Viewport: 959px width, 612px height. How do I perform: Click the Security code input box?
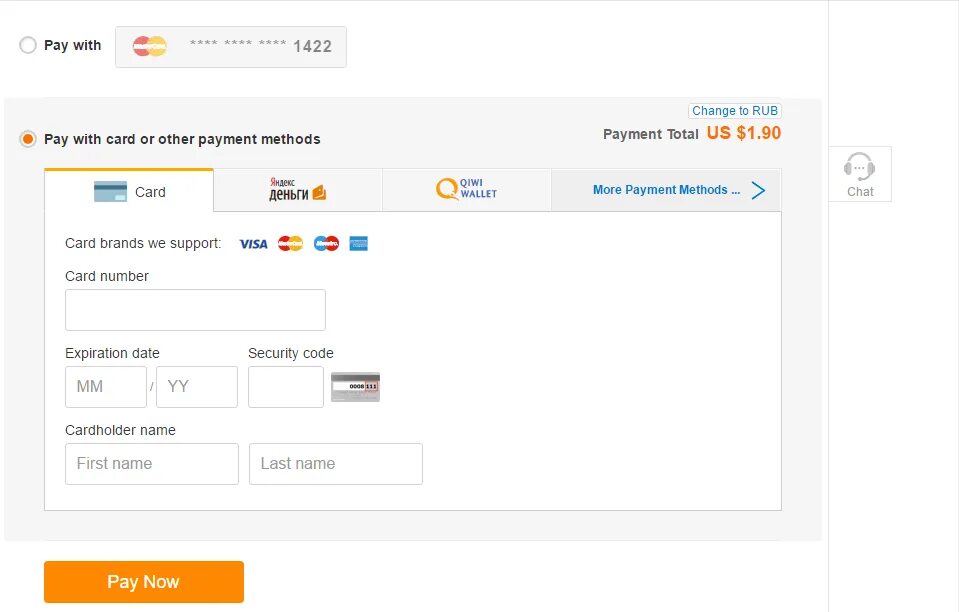point(286,386)
